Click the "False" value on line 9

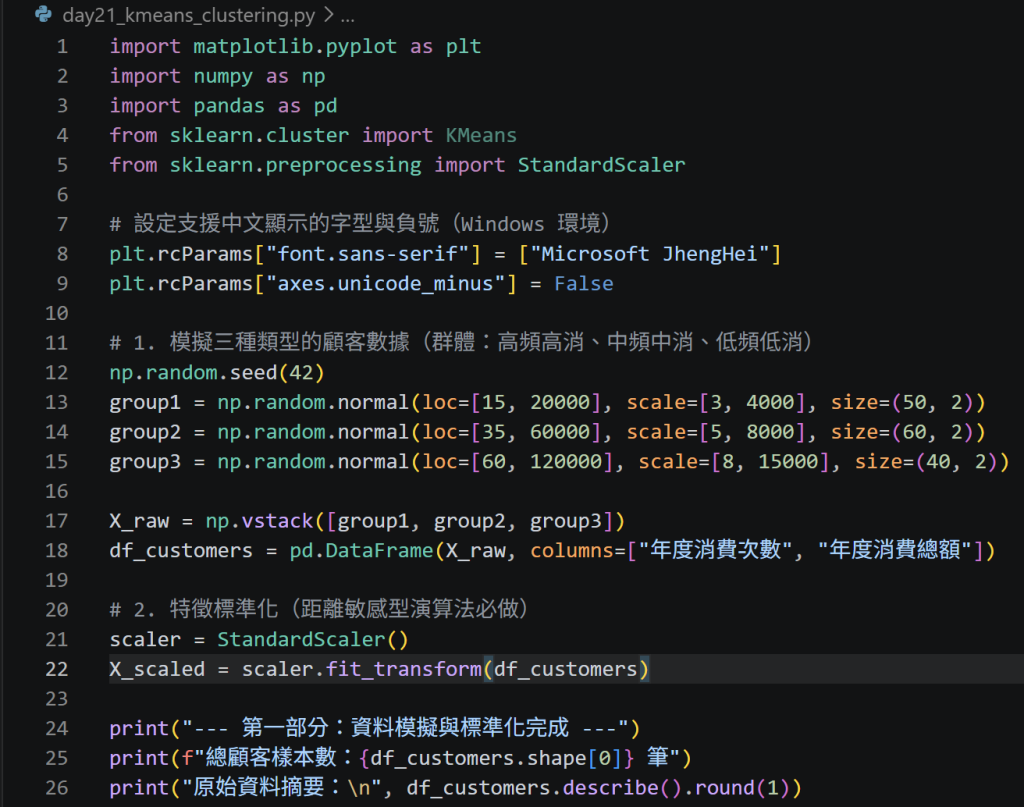(x=584, y=284)
